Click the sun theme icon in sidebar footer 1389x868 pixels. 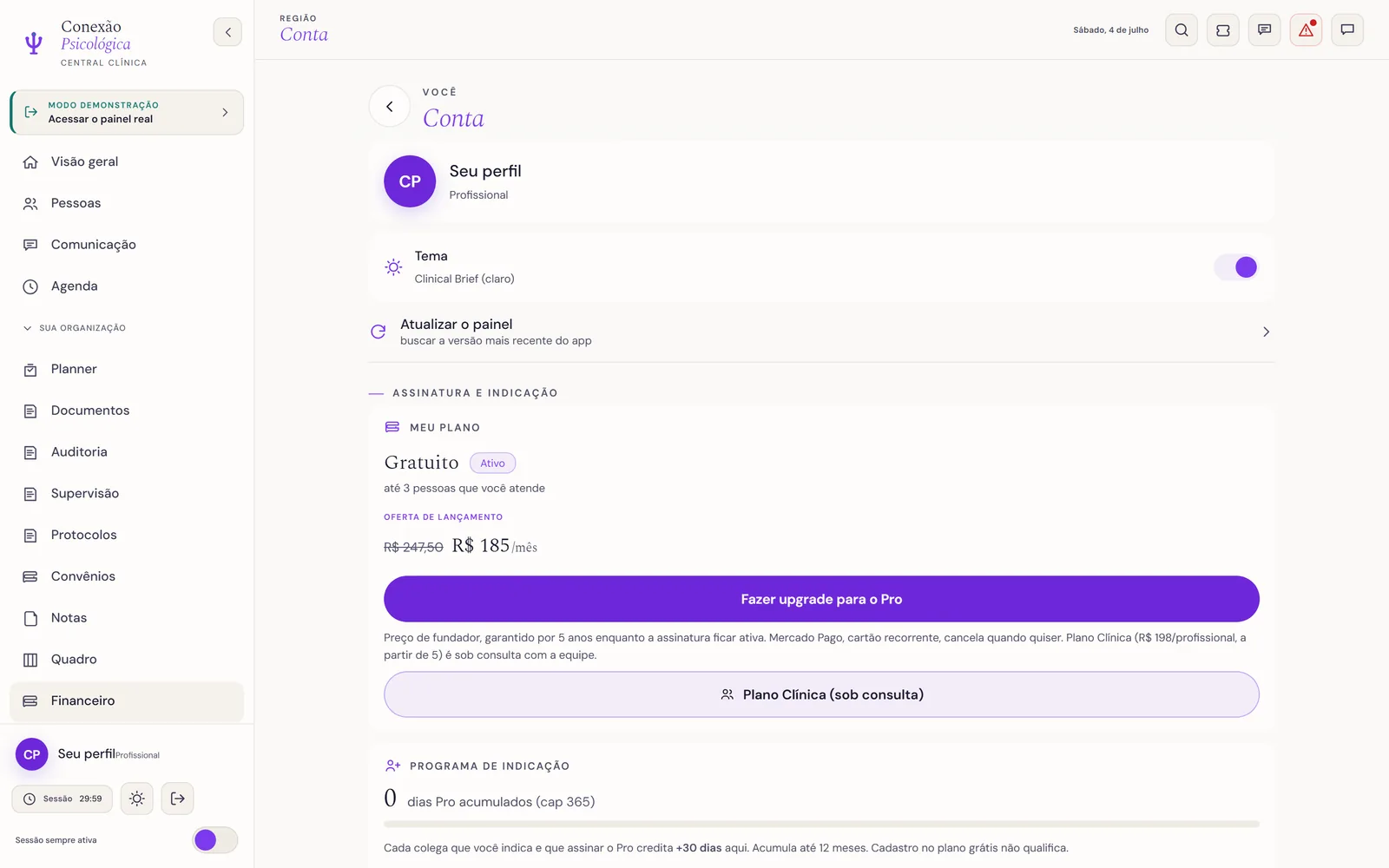137,799
